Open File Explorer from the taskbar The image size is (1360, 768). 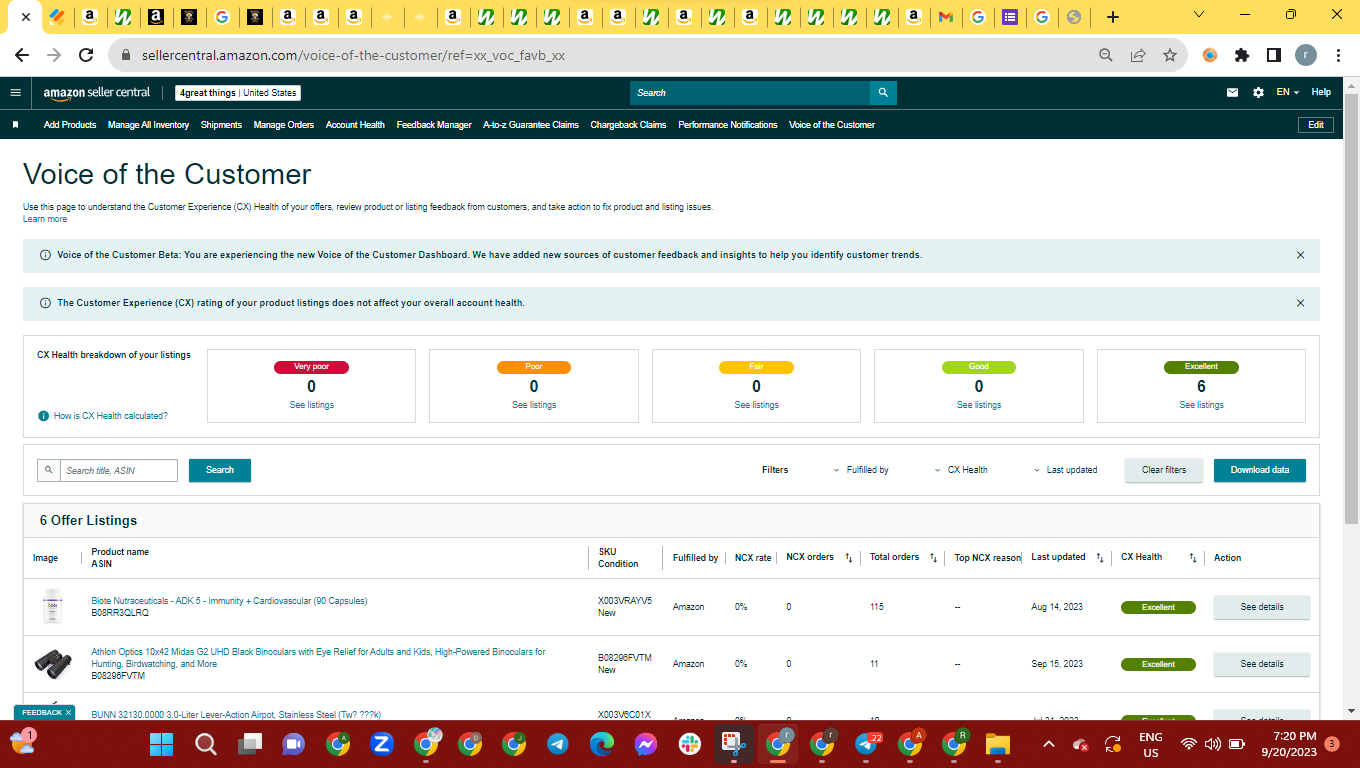click(x=997, y=744)
